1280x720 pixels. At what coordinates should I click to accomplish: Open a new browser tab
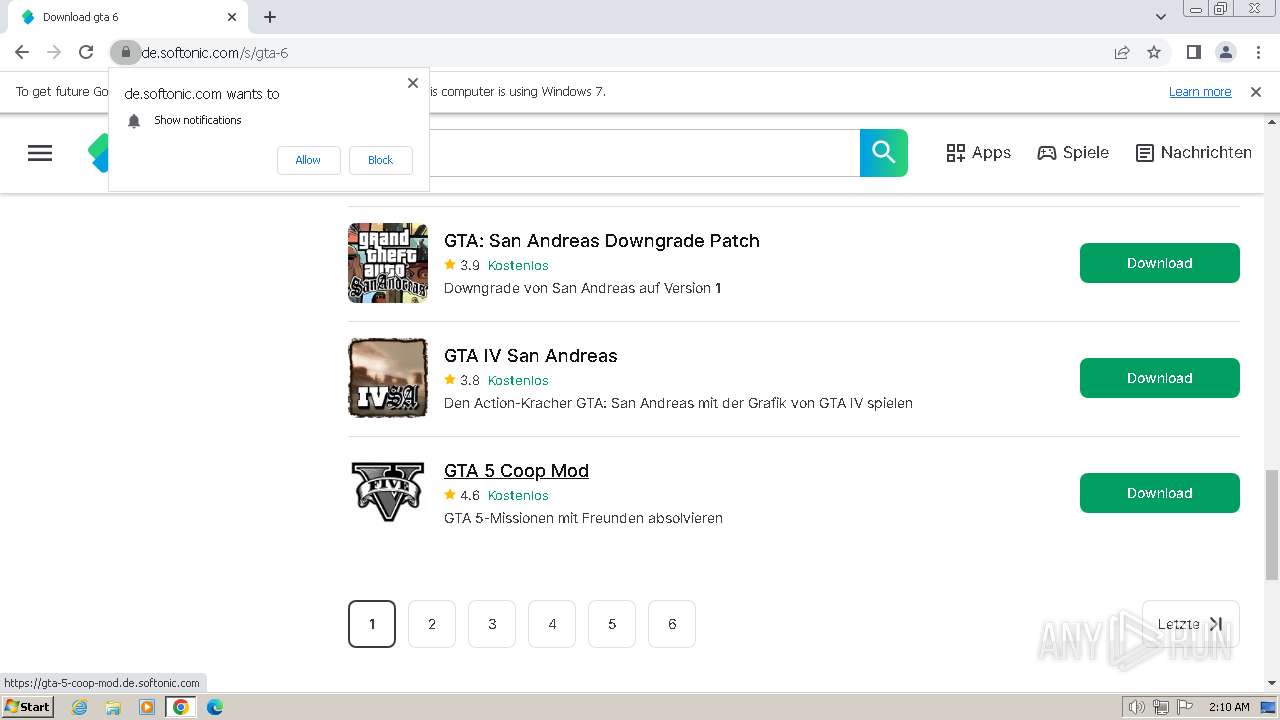[270, 17]
